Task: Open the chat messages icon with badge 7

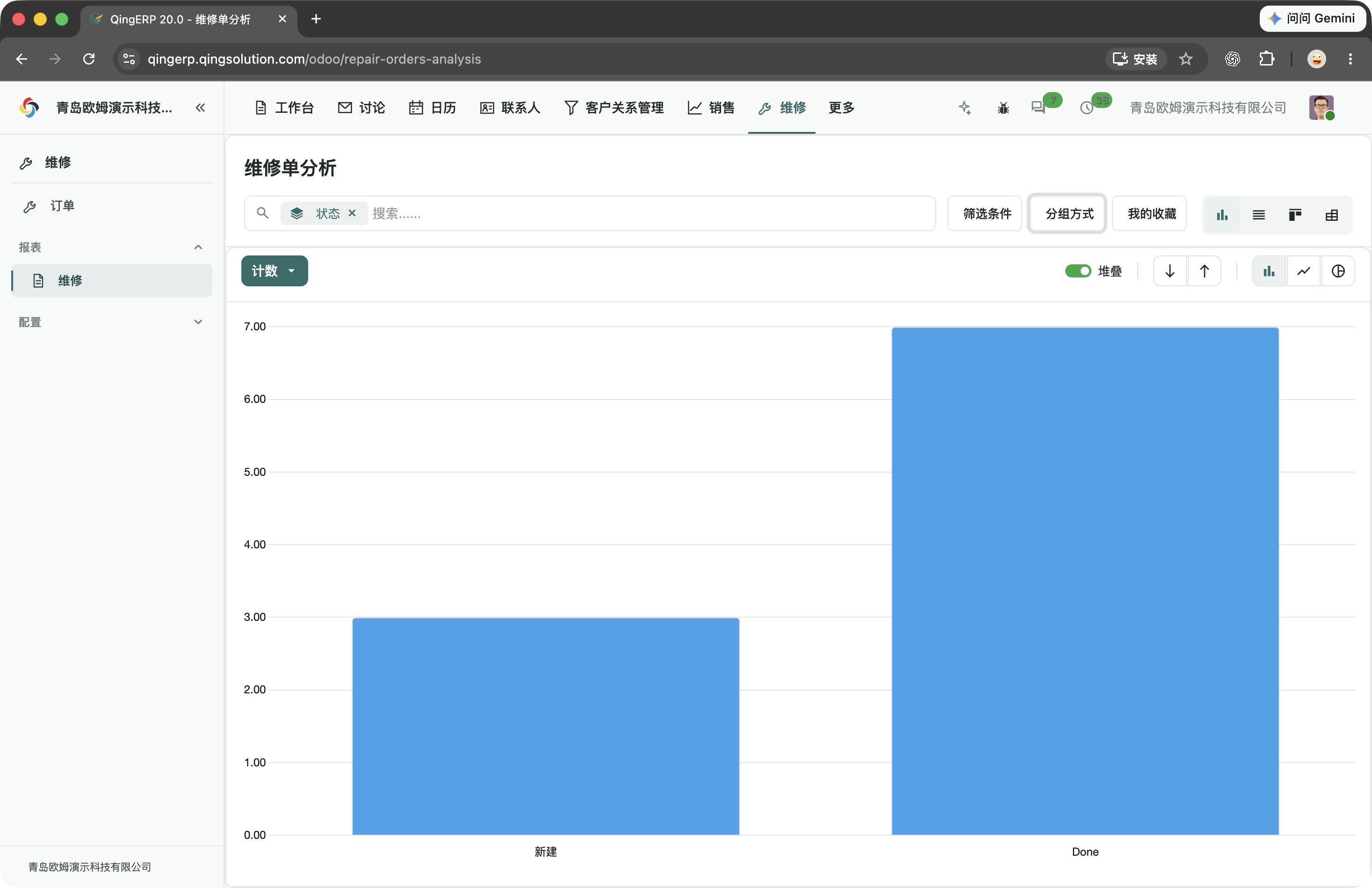Action: click(1039, 108)
